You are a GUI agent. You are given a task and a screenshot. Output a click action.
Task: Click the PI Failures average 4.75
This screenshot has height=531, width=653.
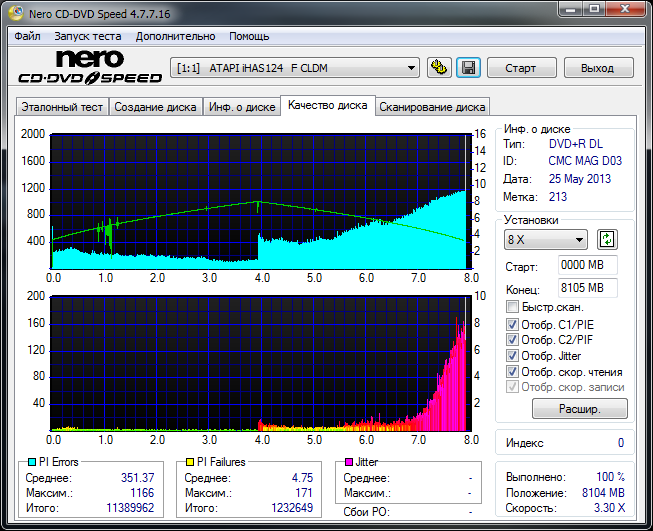pos(302,478)
